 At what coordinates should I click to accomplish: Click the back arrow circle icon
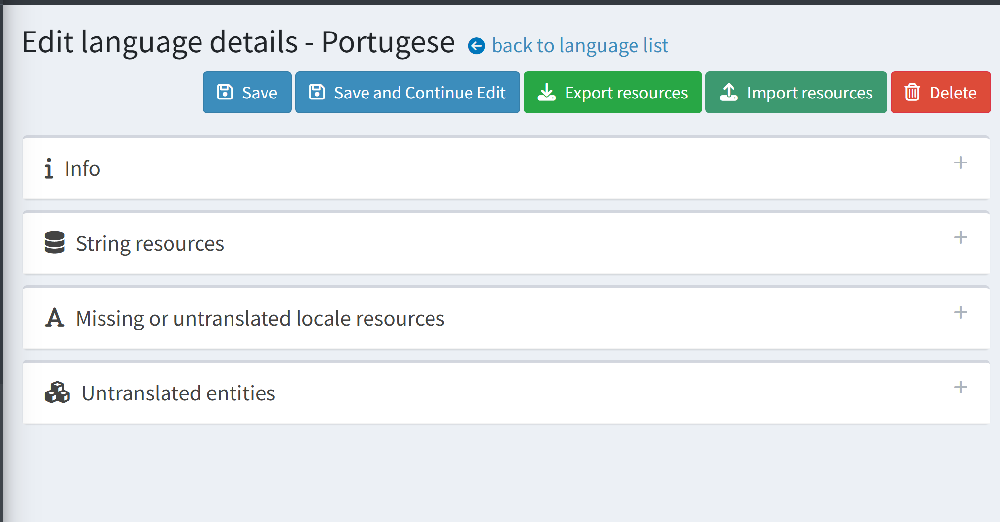click(x=476, y=46)
